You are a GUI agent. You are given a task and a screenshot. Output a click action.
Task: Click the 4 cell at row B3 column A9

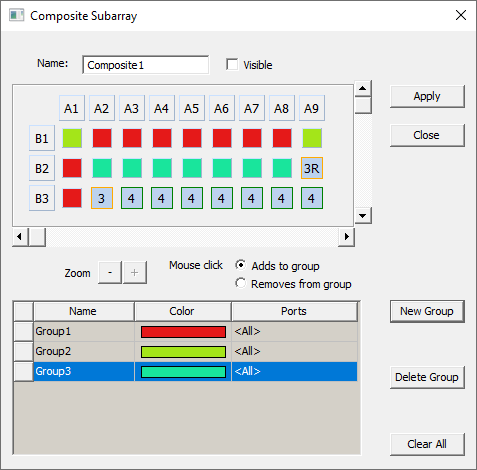(x=312, y=198)
